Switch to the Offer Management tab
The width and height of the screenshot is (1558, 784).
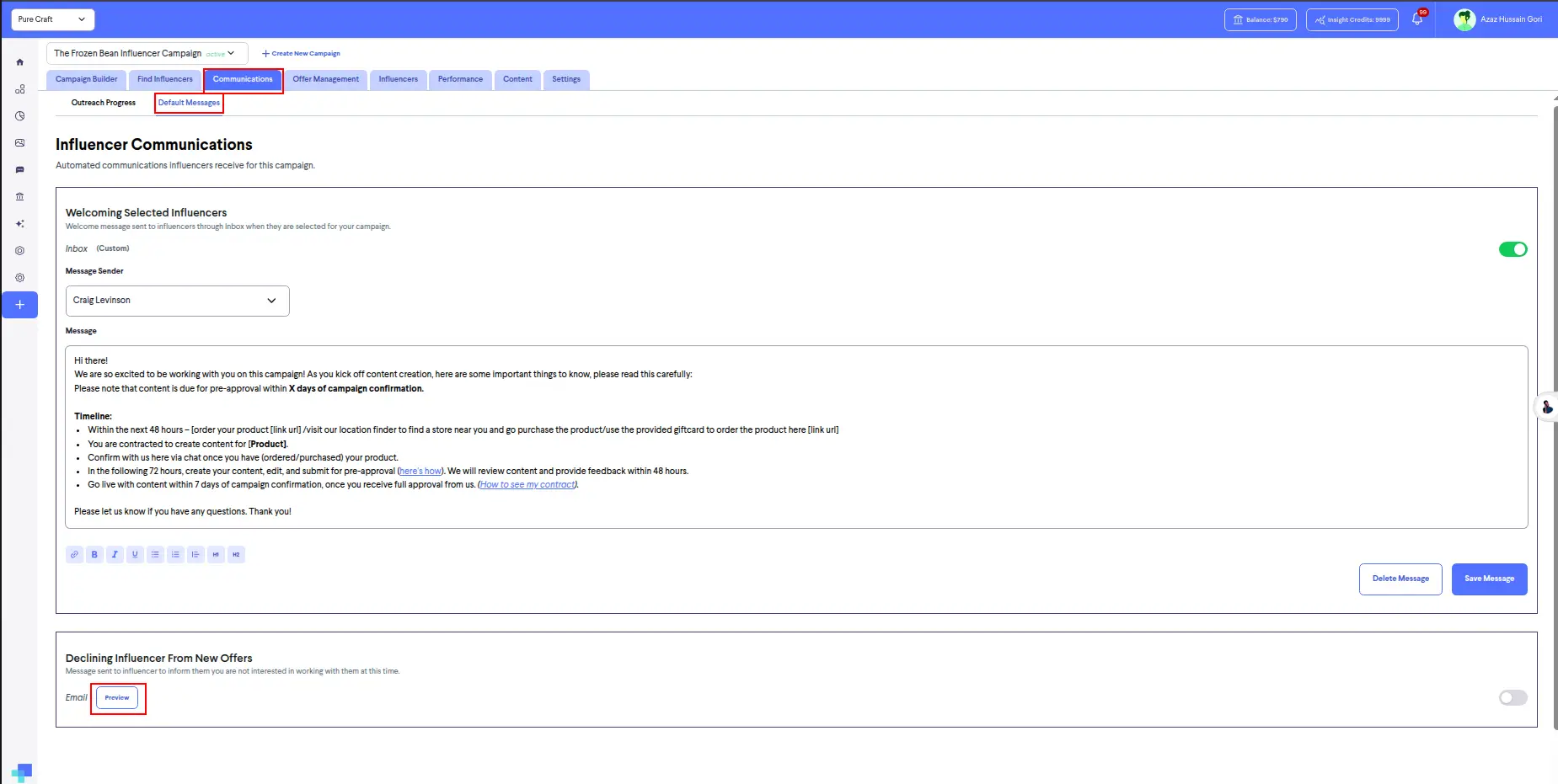point(325,79)
